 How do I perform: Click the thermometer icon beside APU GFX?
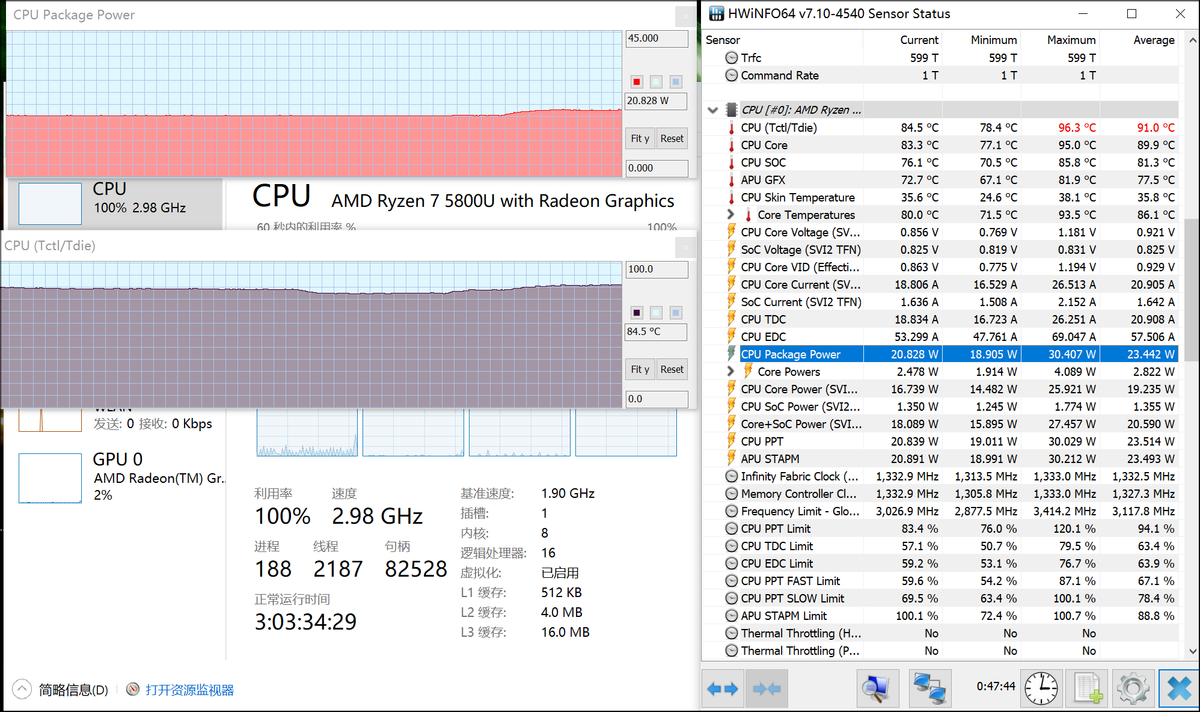pos(731,180)
